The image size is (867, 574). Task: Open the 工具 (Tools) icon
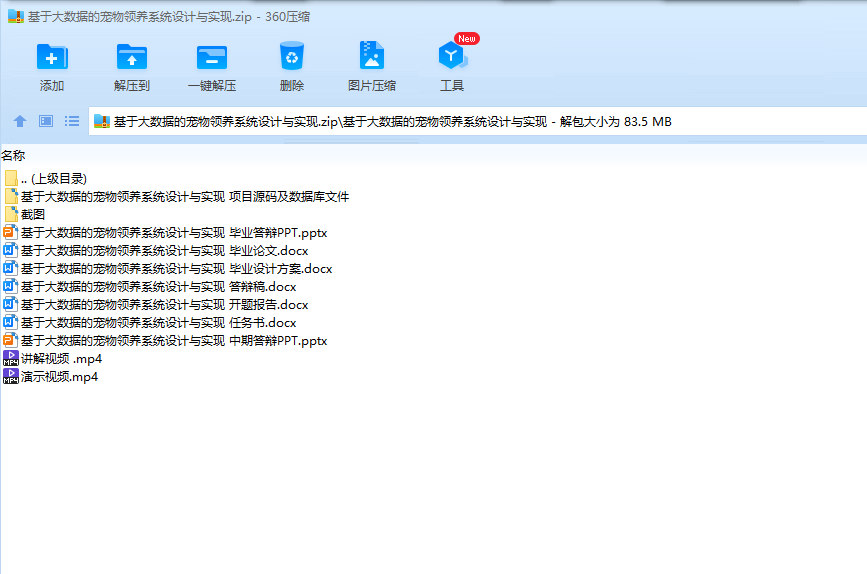[x=452, y=55]
